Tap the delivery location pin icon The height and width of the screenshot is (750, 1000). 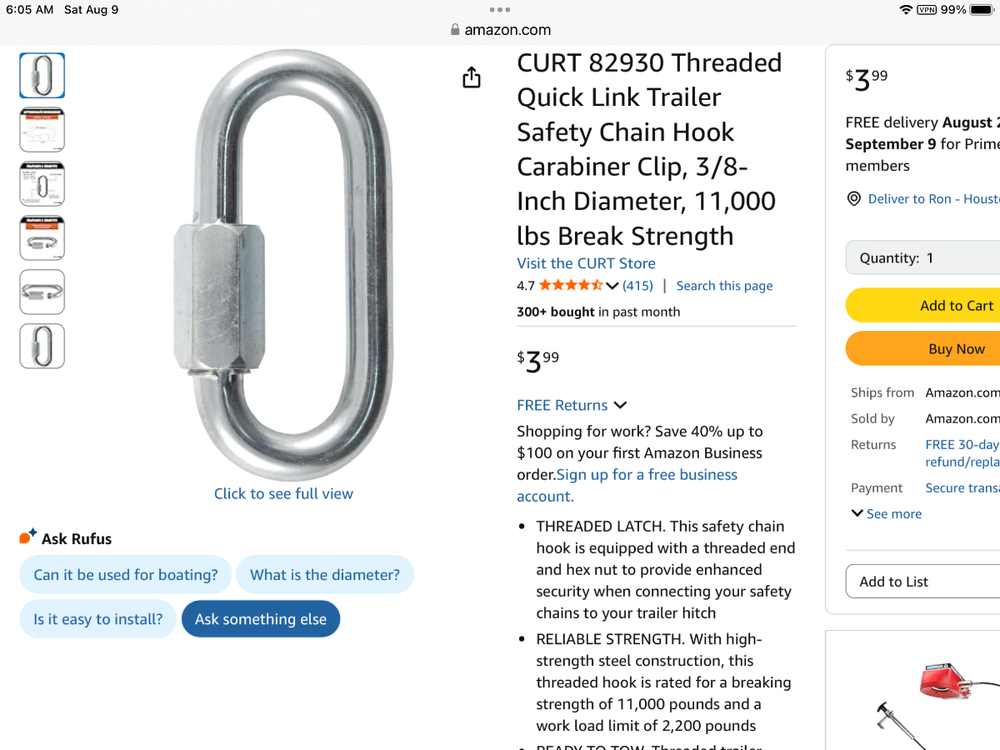854,199
